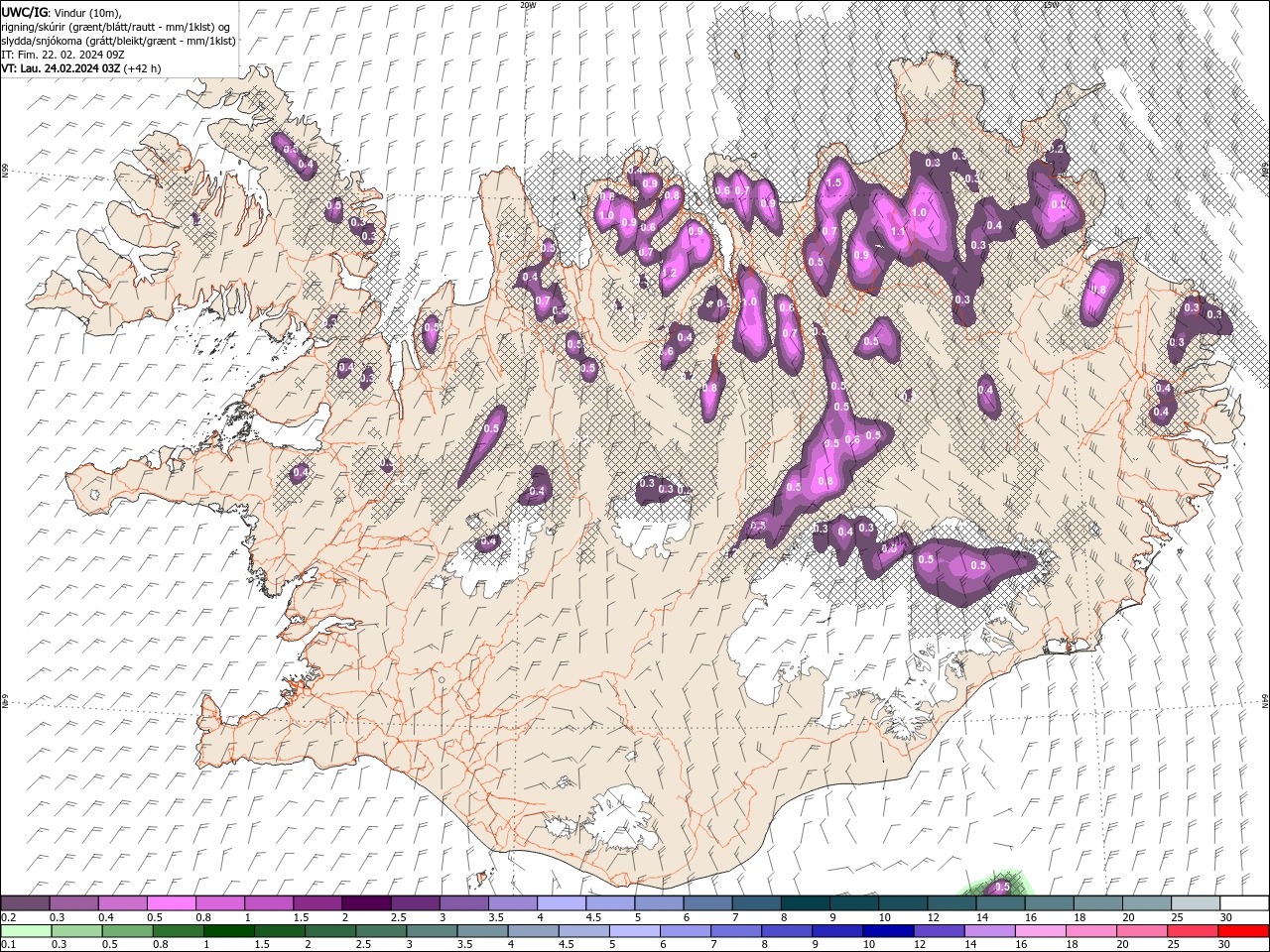This screenshot has width=1270, height=952.
Task: Select the 'Vindur (10m)' heading text
Action: click(88, 12)
